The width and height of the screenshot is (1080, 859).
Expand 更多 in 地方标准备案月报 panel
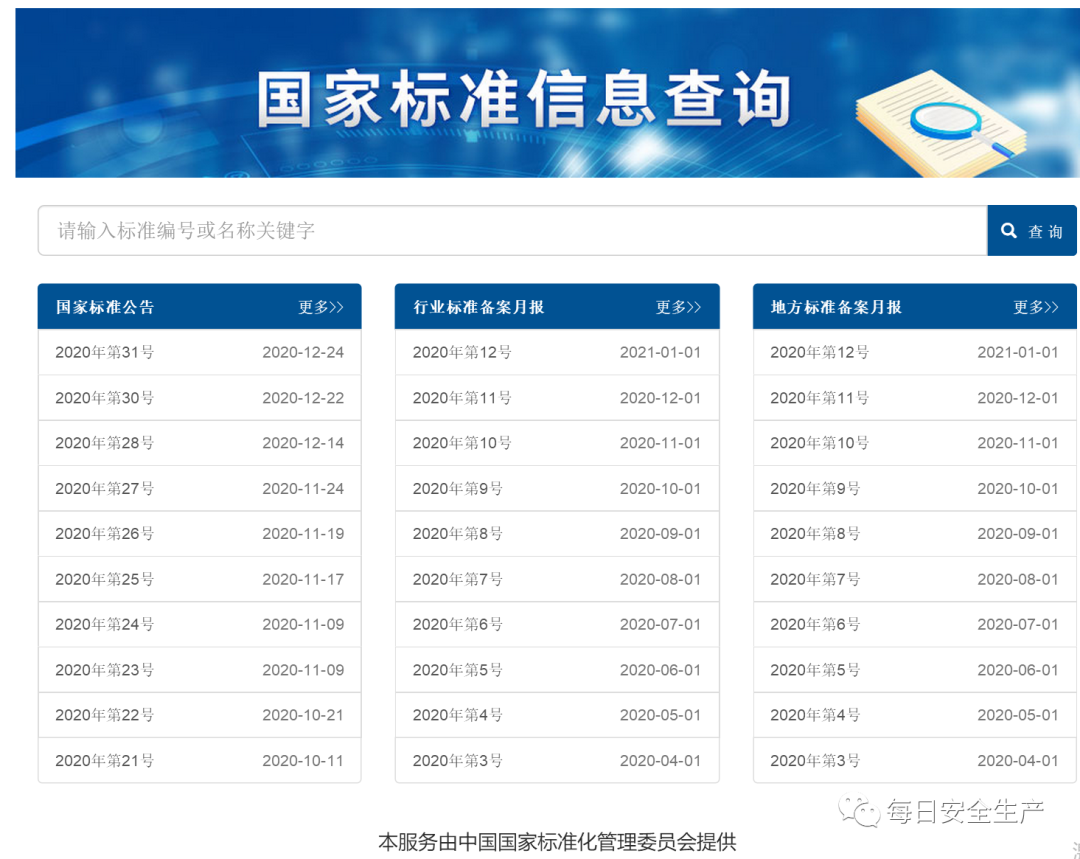coord(1035,307)
